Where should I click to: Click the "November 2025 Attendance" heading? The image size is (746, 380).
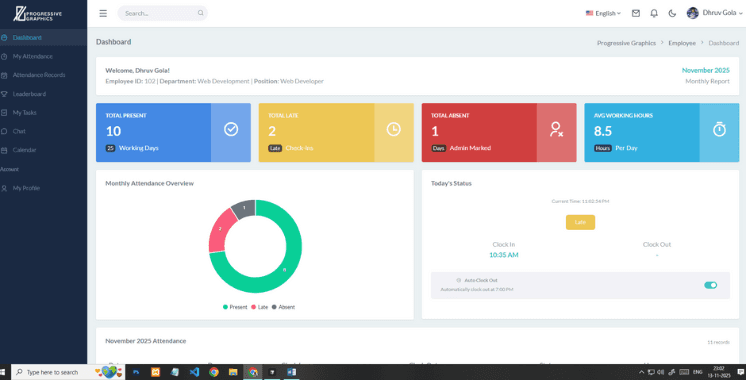146,341
